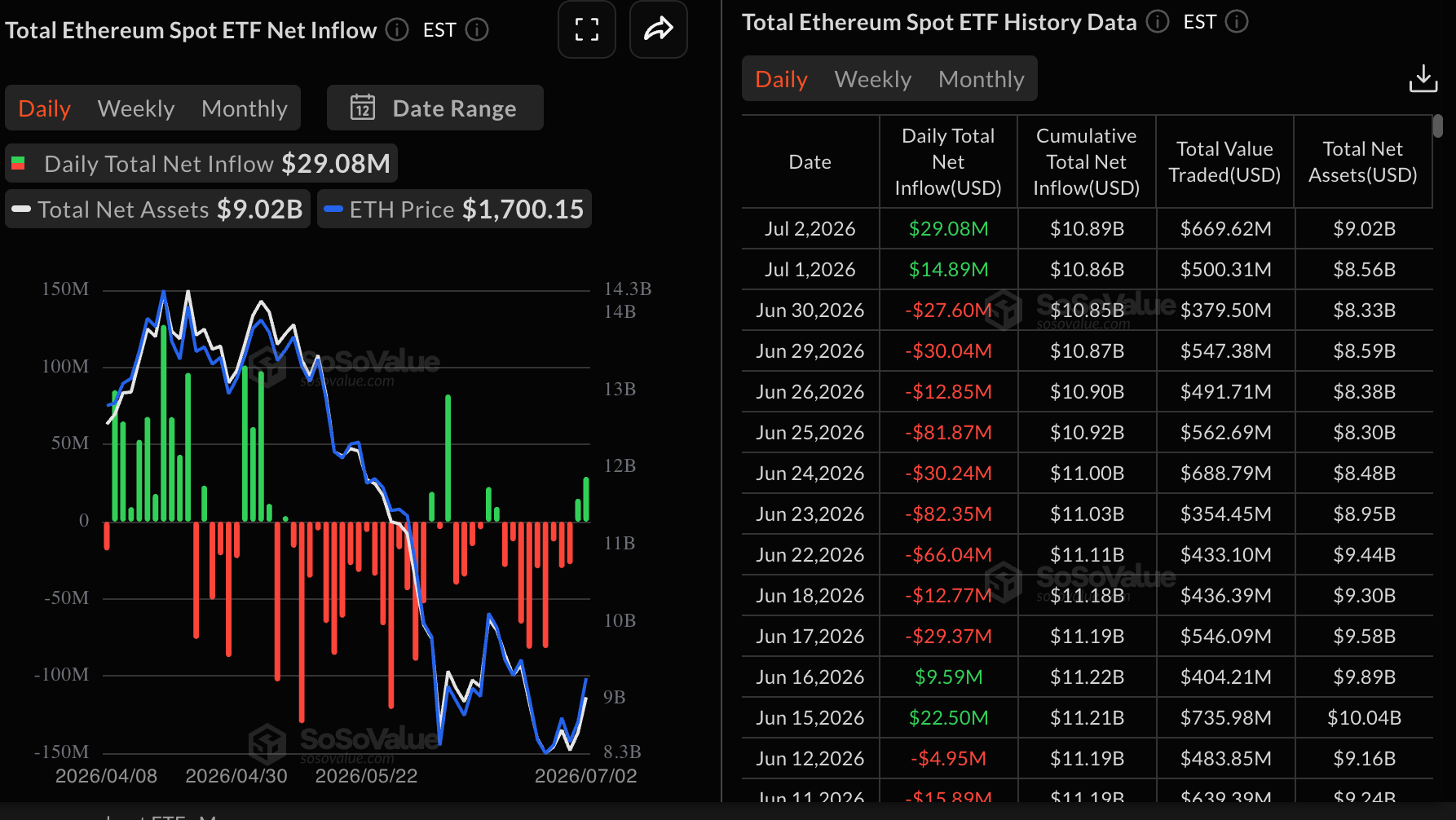Switch history table to Monthly

point(982,79)
